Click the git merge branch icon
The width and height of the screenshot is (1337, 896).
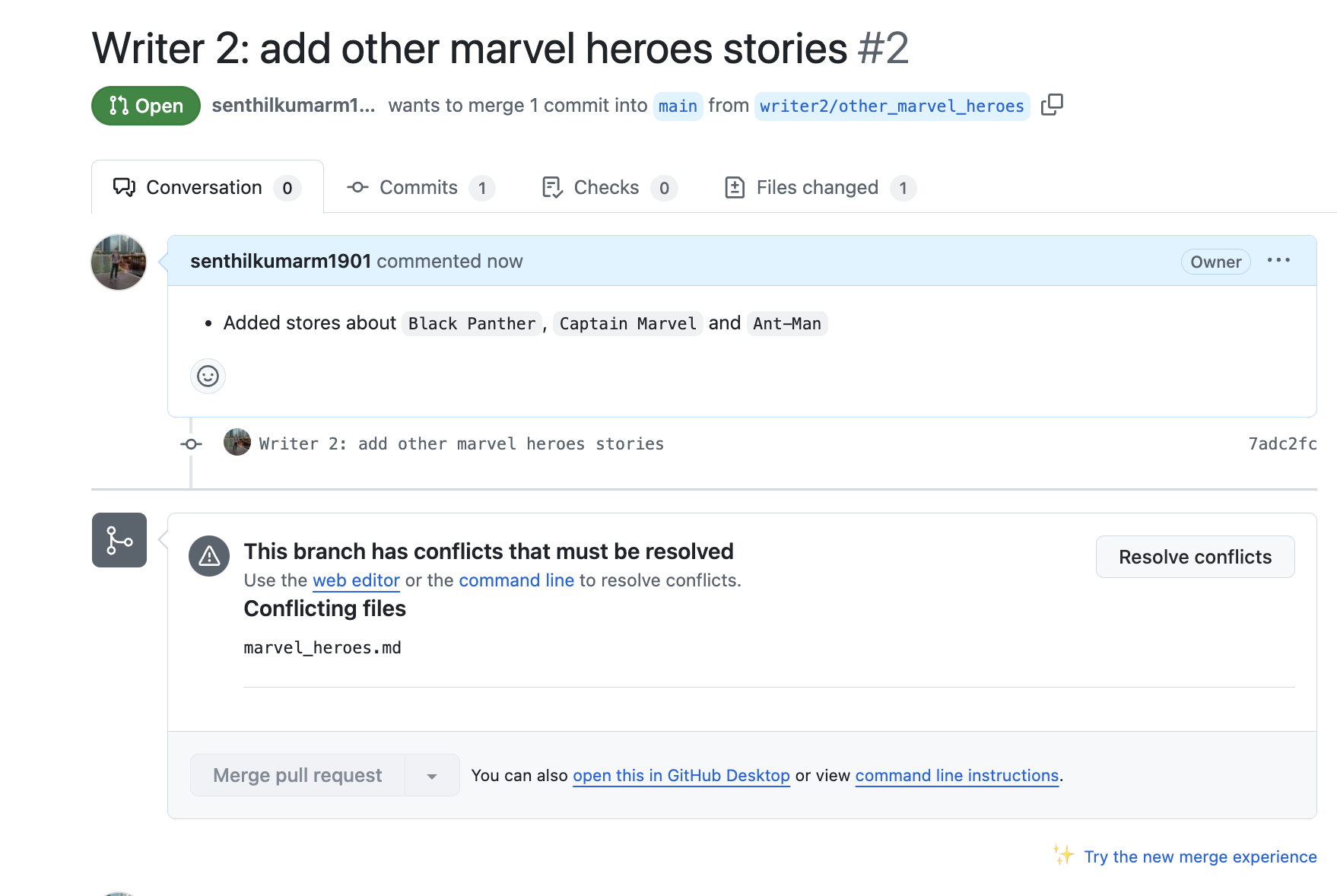[x=119, y=540]
